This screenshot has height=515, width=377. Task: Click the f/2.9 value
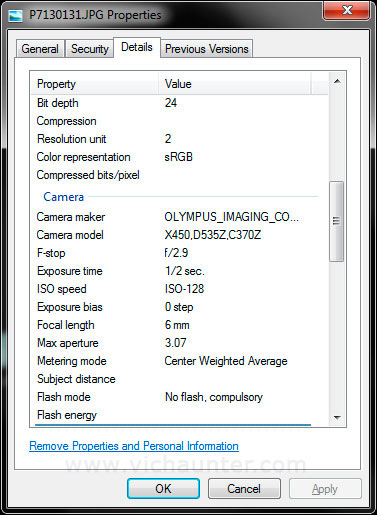(176, 253)
